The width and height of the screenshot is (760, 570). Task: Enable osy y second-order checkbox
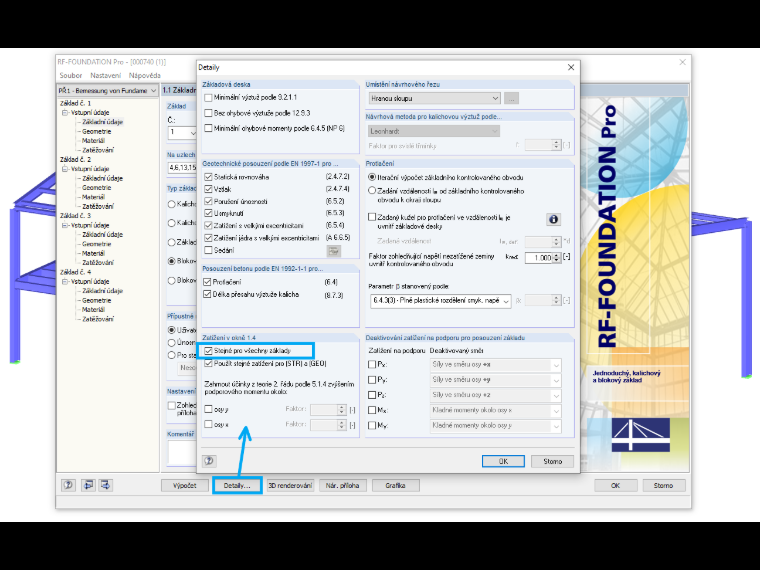(x=208, y=409)
